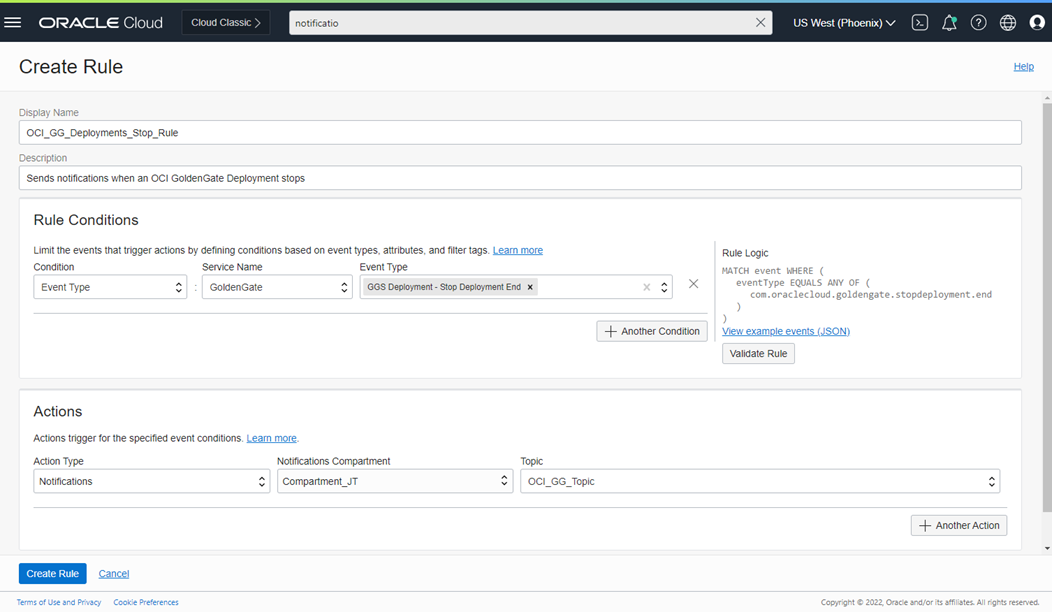Image resolution: width=1052 pixels, height=612 pixels.
Task: Launch Cloud Shell from the header
Action: (920, 22)
